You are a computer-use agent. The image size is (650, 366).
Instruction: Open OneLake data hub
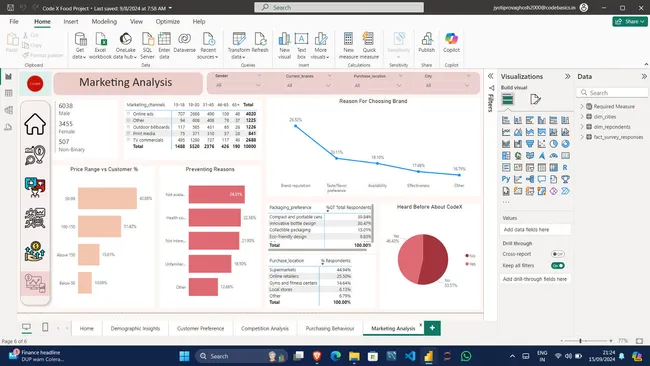pyautogui.click(x=125, y=46)
